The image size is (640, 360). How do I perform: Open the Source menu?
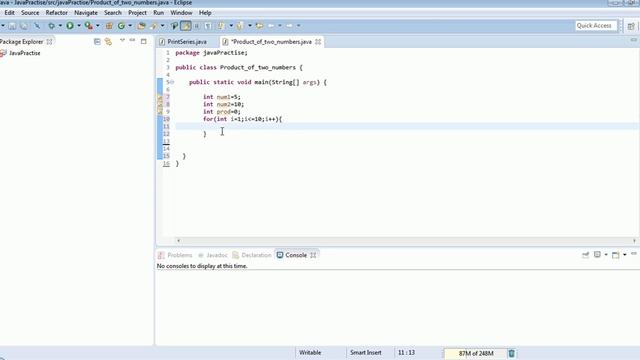point(30,13)
